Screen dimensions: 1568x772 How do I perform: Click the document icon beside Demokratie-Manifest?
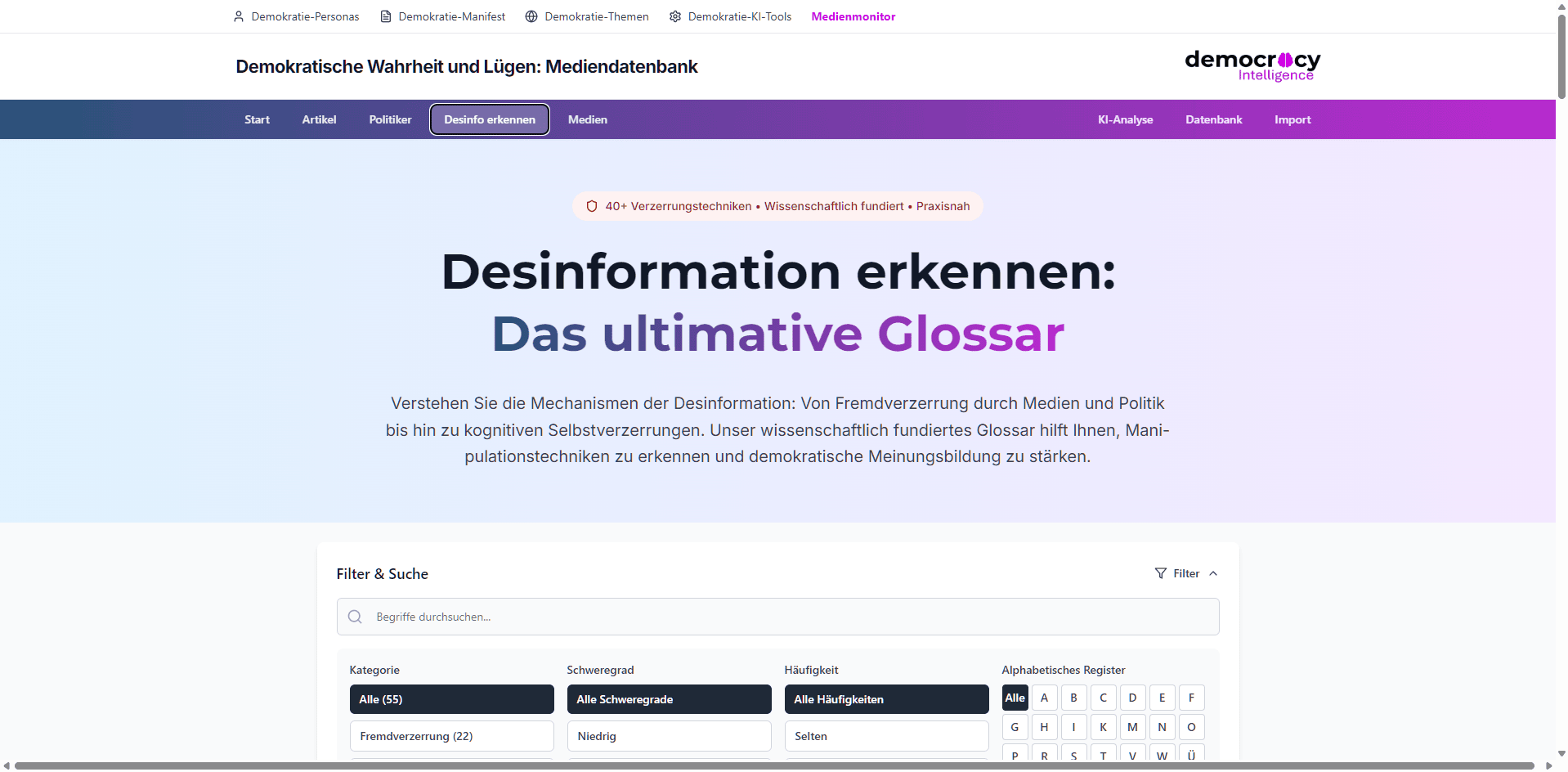coord(386,16)
